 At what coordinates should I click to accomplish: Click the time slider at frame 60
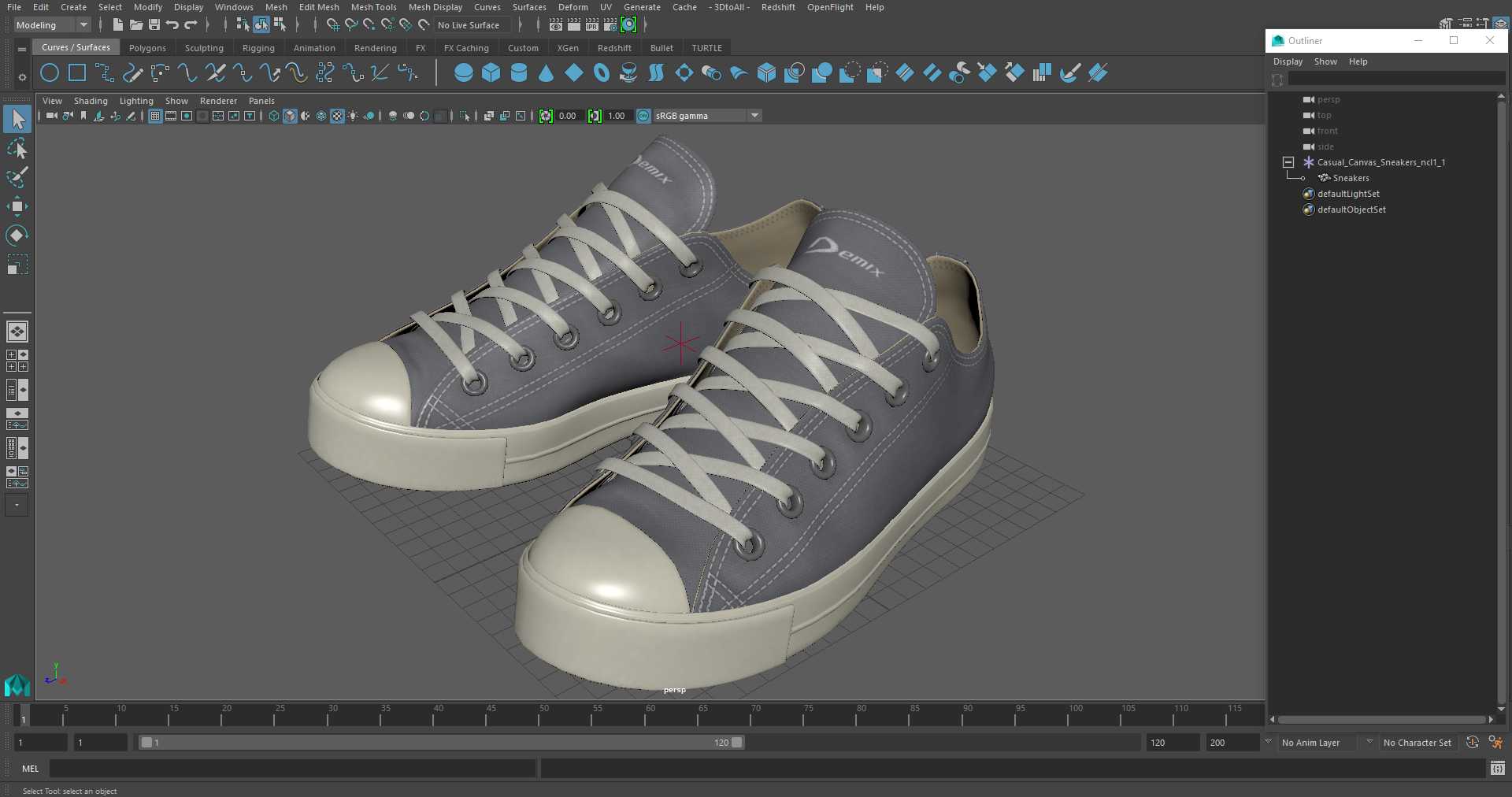click(650, 714)
